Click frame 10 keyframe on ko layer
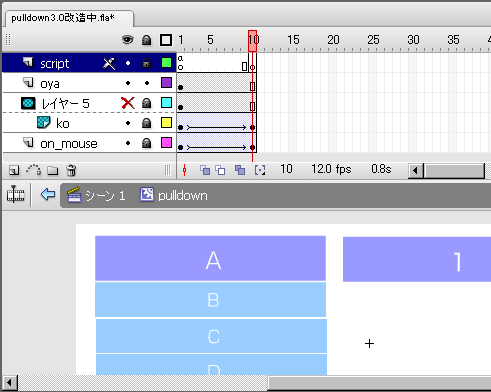Viewport: 491px width, 392px height. [253, 123]
